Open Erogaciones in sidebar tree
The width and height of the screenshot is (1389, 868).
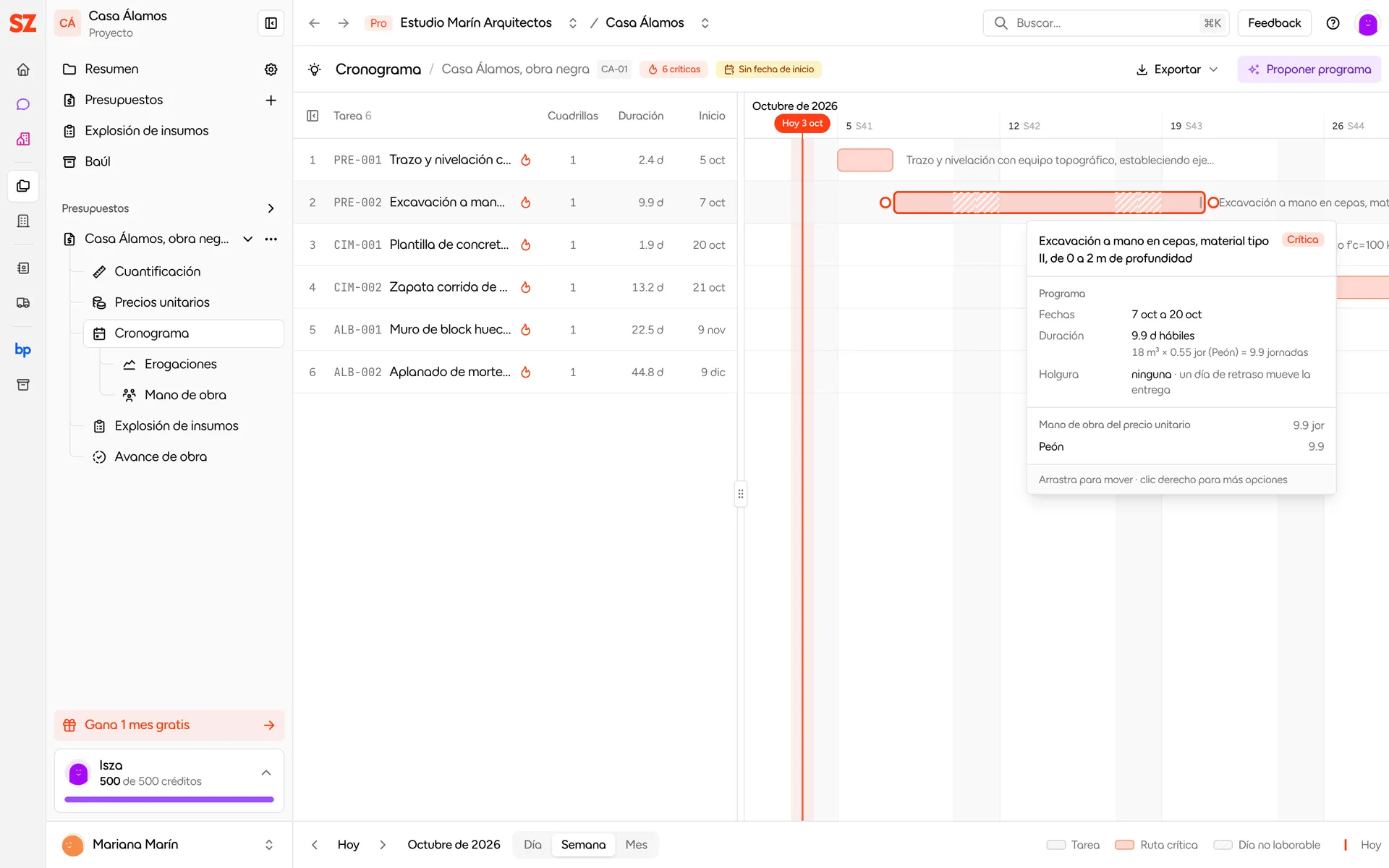pyautogui.click(x=180, y=365)
